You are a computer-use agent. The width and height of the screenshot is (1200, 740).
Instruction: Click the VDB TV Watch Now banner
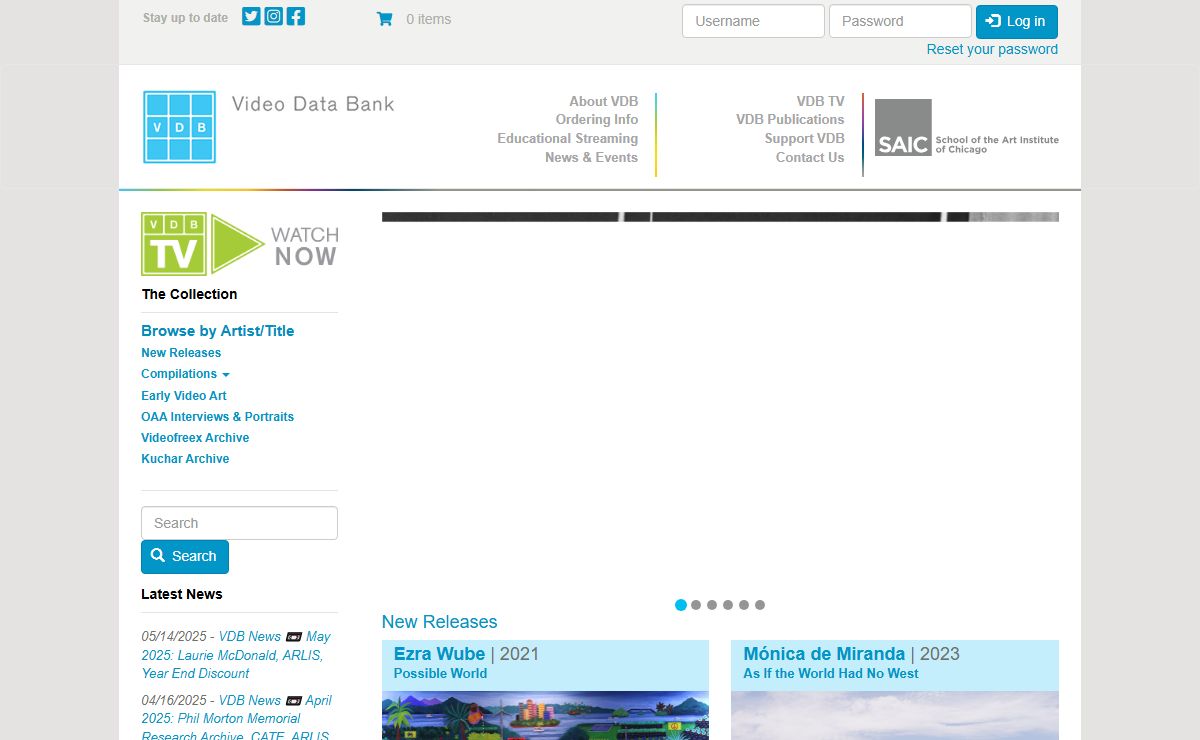(240, 243)
